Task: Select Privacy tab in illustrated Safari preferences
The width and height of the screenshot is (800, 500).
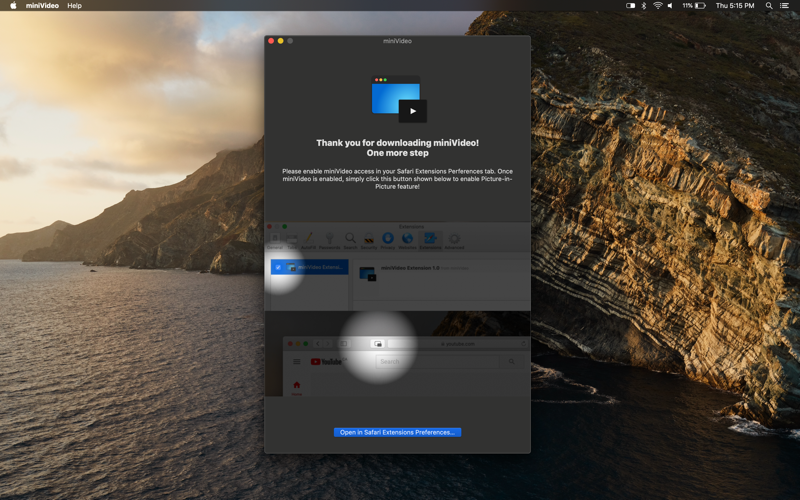Action: (x=388, y=240)
